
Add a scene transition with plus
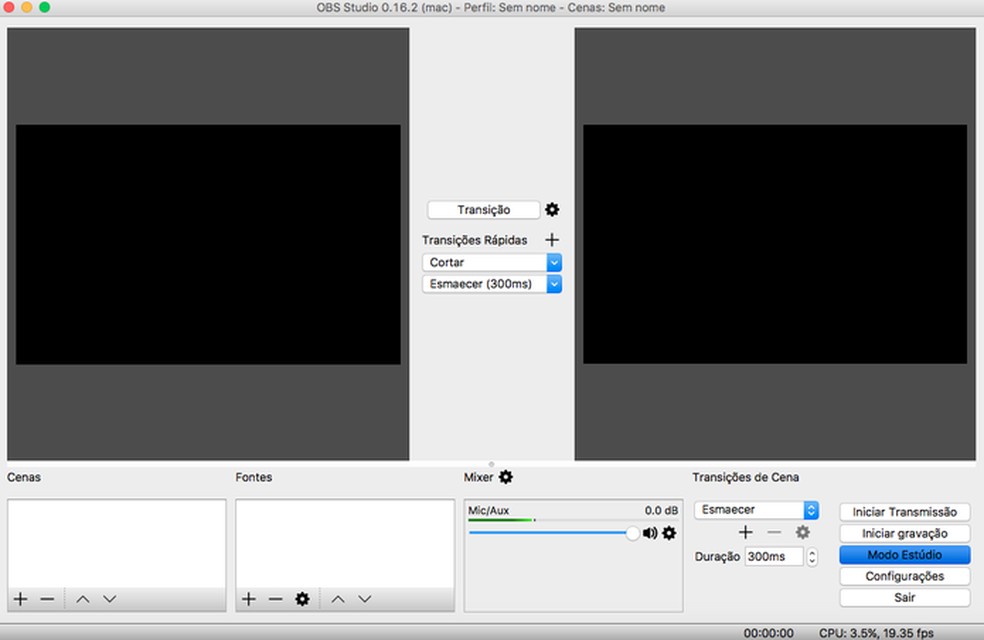click(746, 532)
